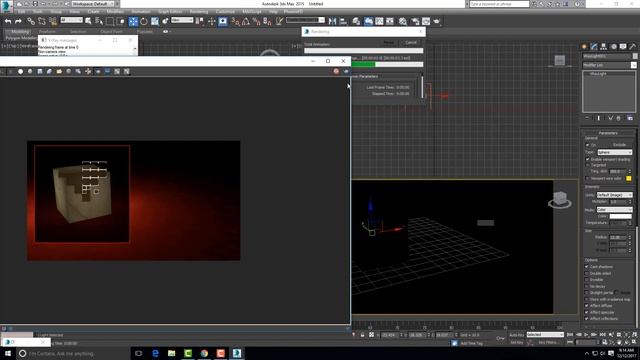Toggle the Double-sided checkbox
The image size is (640, 360).
[x=587, y=273]
